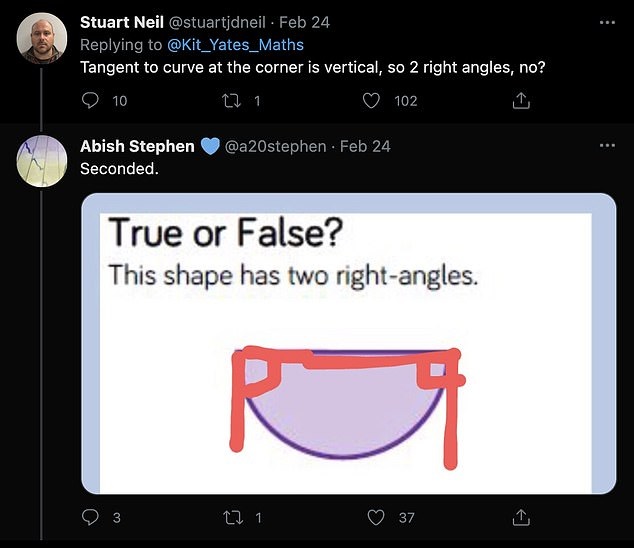634x548 pixels.
Task: Click the @a20stephen handle
Action: 276,146
